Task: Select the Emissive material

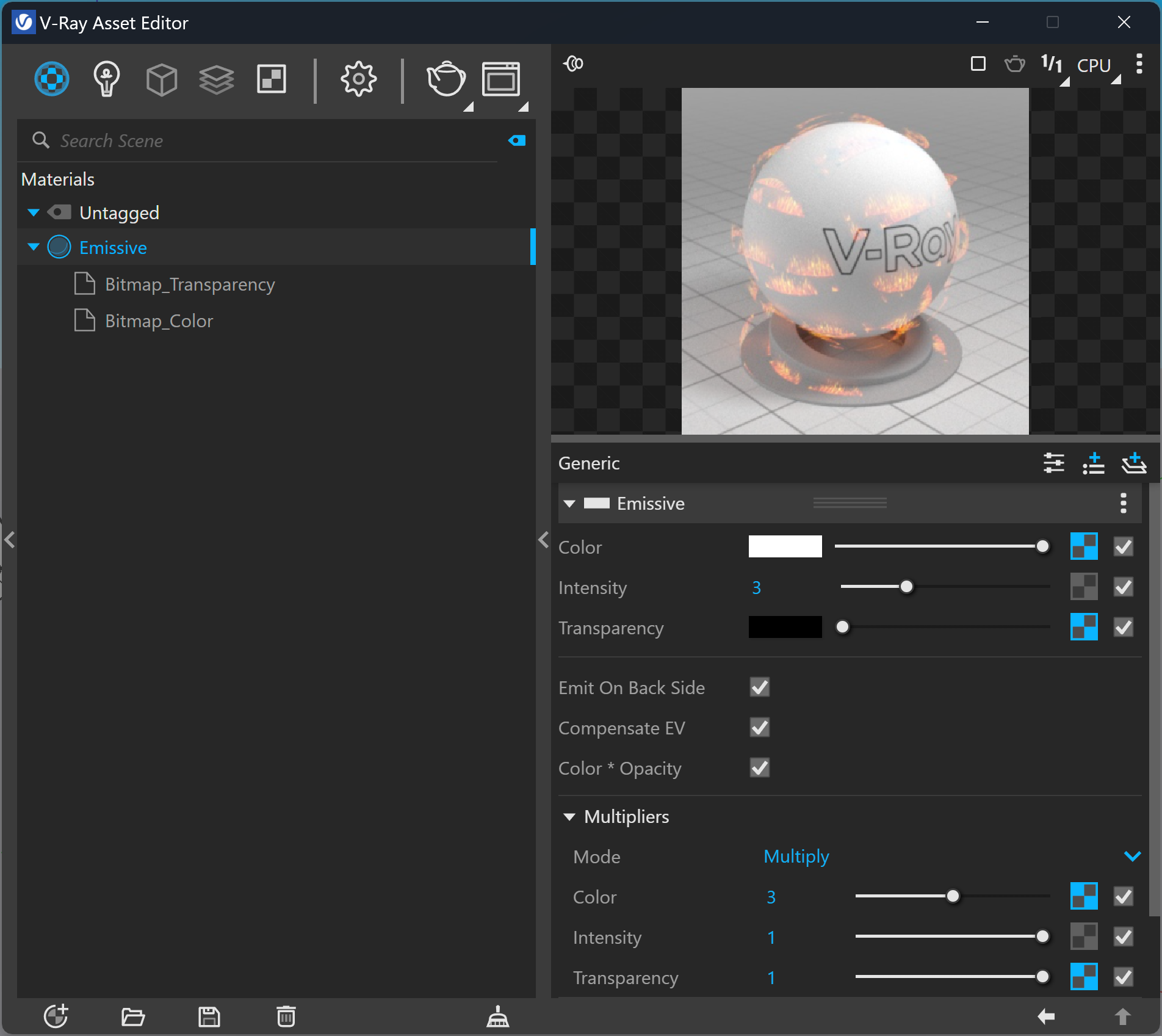Action: click(113, 248)
